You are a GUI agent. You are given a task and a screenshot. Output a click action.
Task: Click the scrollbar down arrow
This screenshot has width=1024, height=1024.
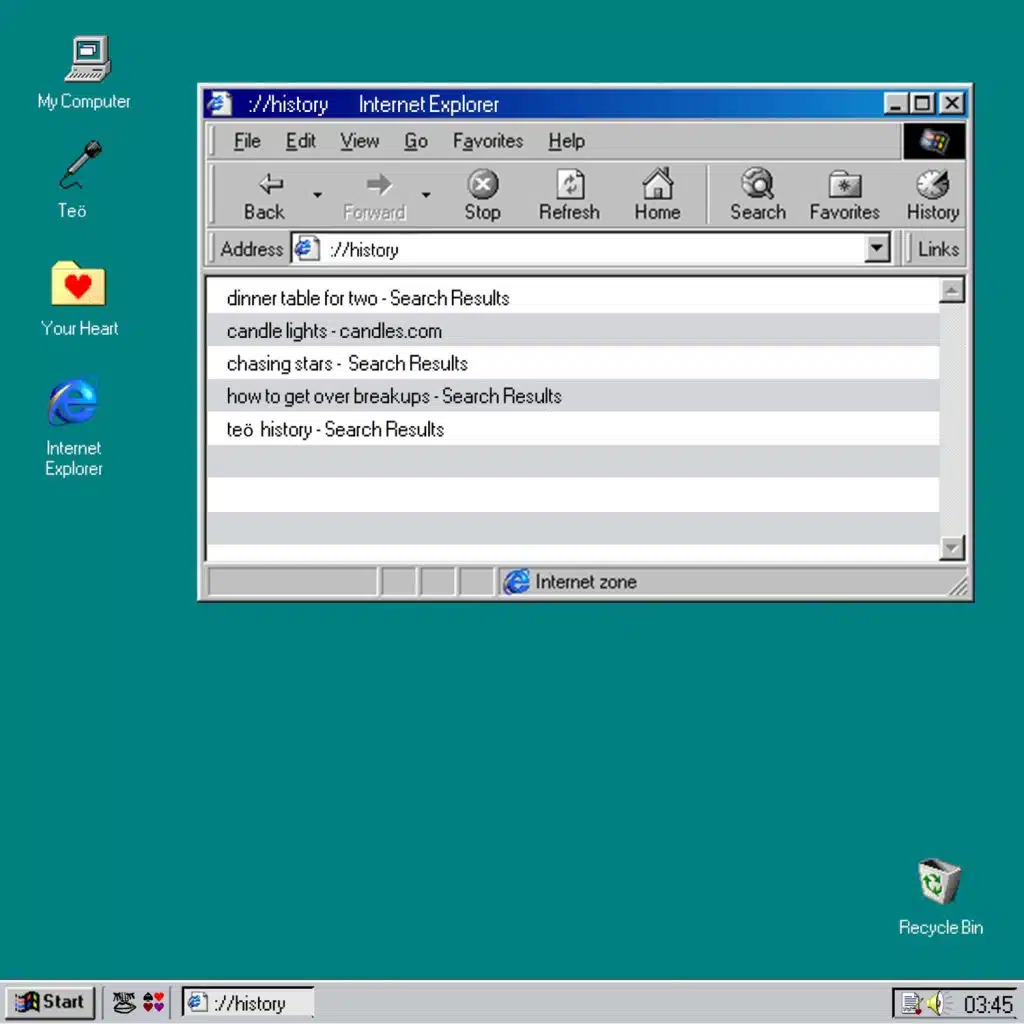click(x=952, y=547)
